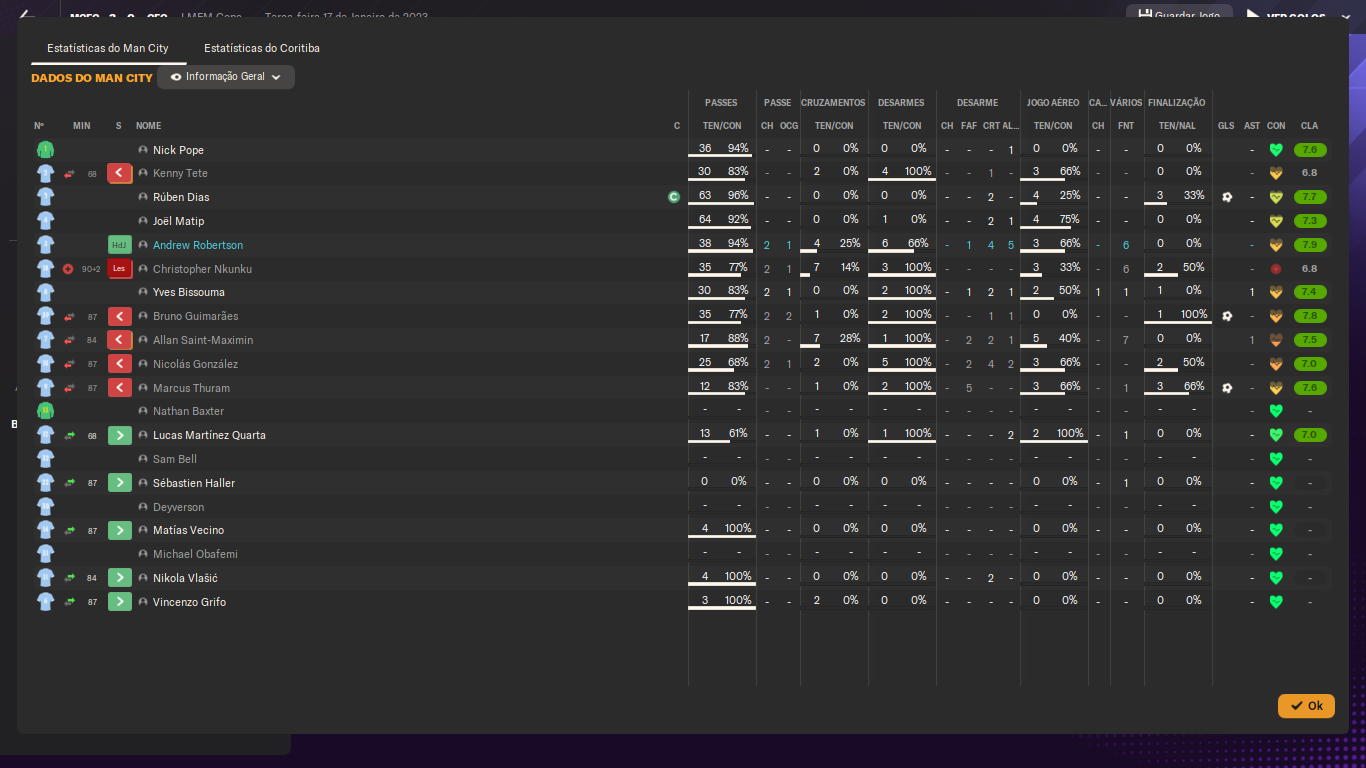Open the Informação Geral dropdown
The width and height of the screenshot is (1366, 768).
click(x=226, y=77)
